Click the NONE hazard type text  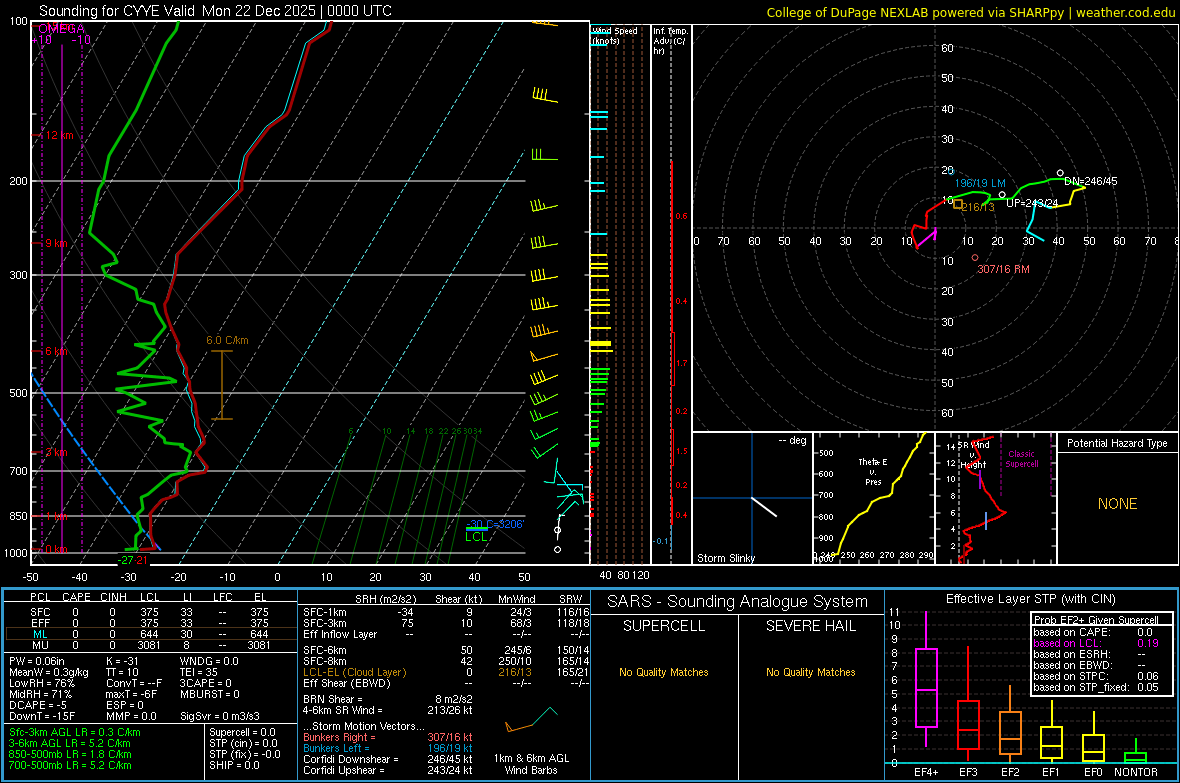(1117, 504)
